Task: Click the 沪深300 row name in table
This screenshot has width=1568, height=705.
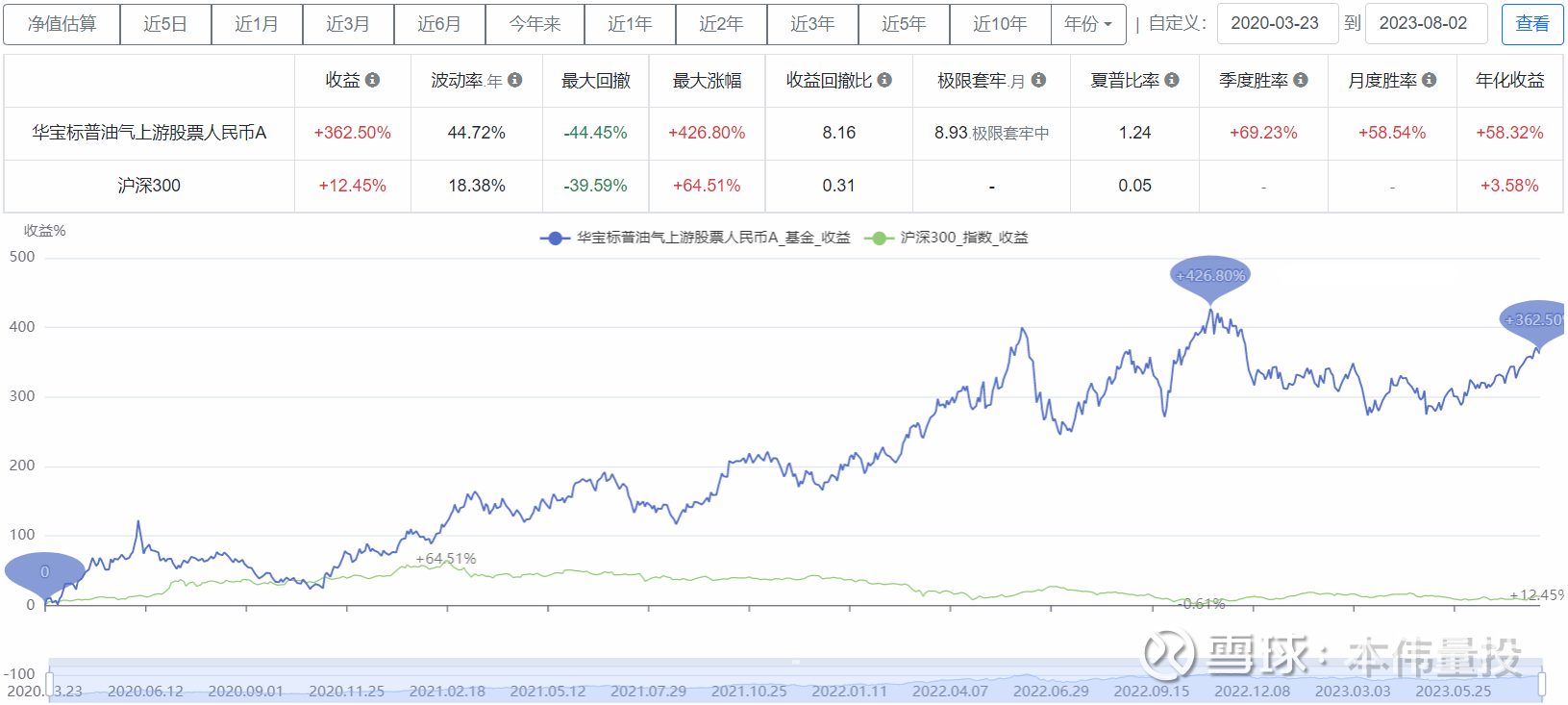Action: [x=149, y=186]
